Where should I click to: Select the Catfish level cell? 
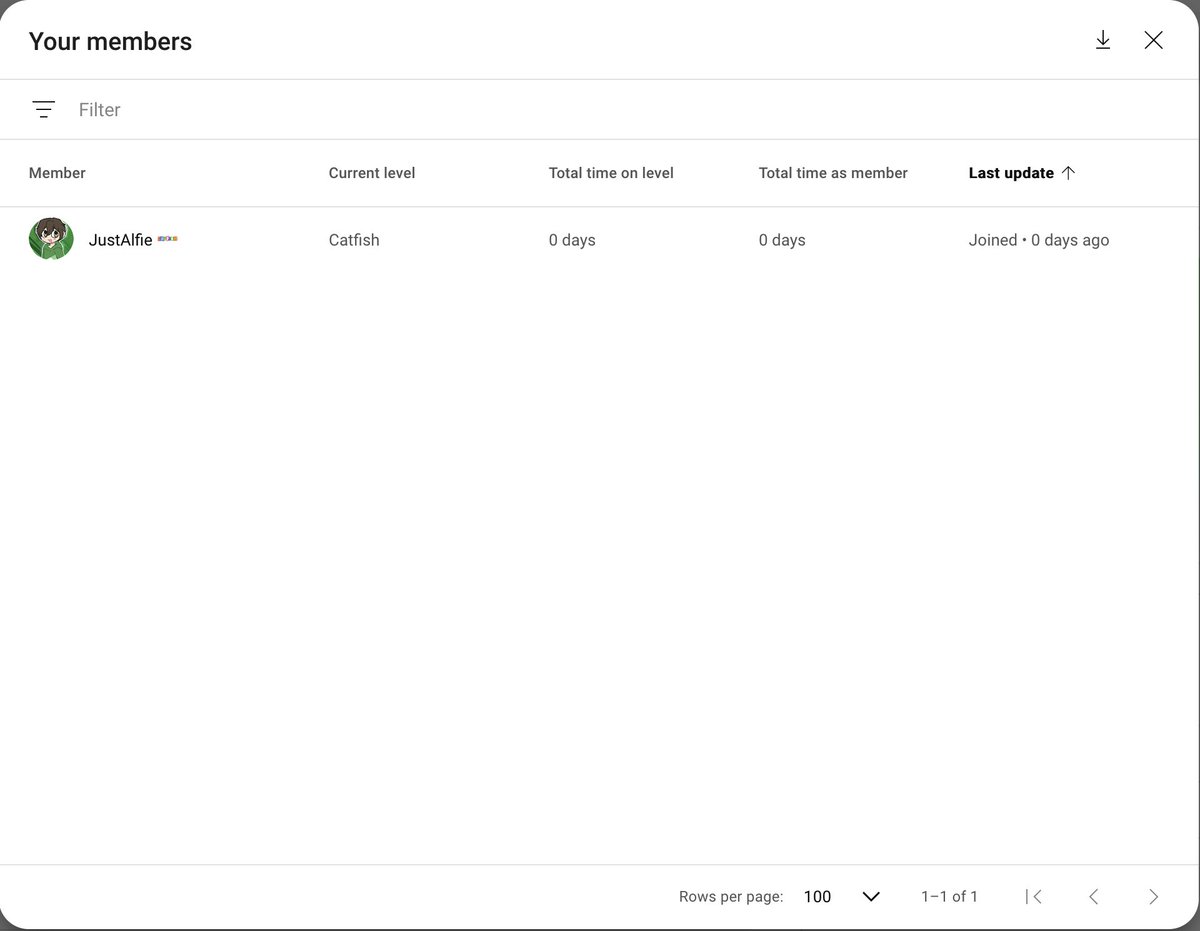tap(354, 240)
